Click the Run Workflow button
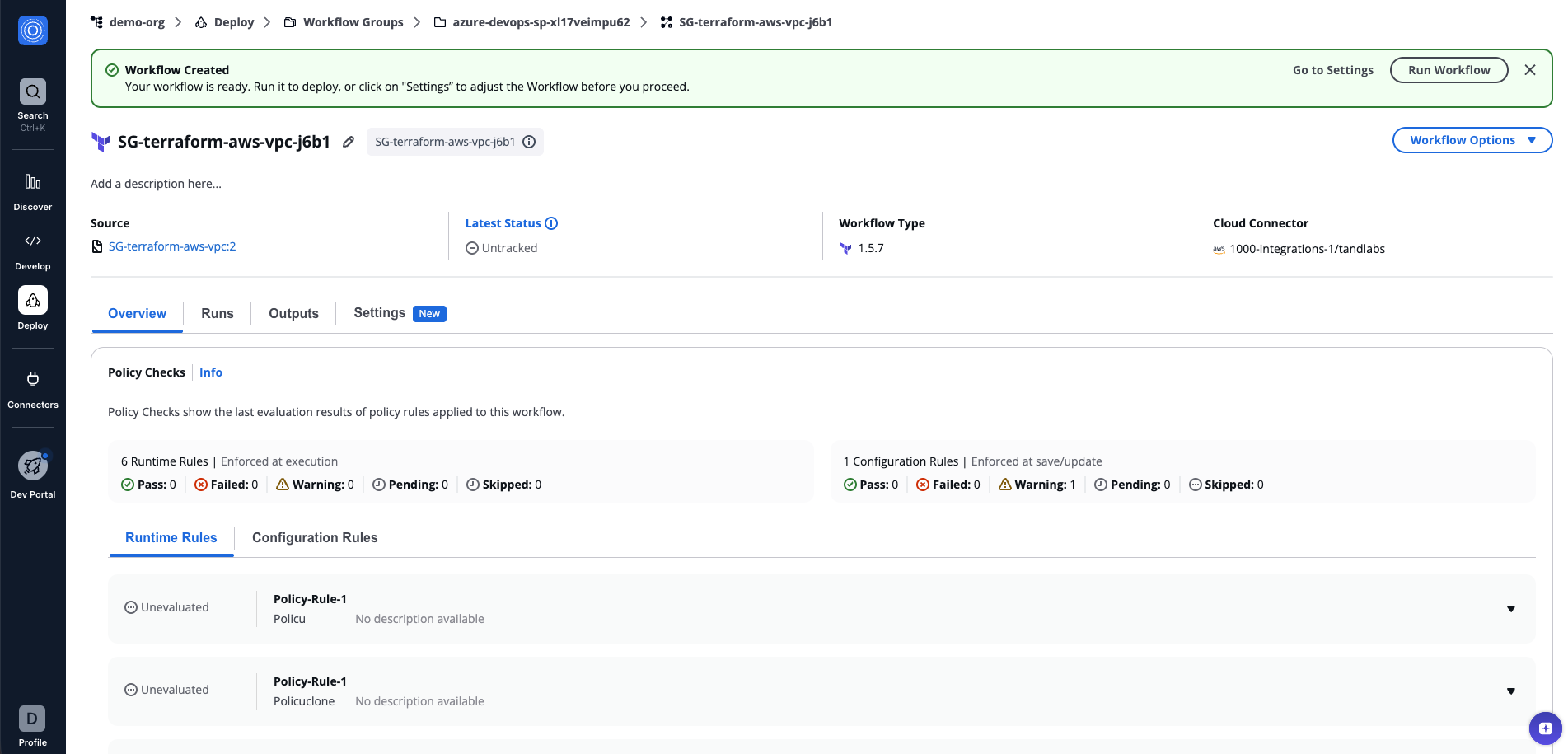This screenshot has height=754, width=1568. (1449, 70)
